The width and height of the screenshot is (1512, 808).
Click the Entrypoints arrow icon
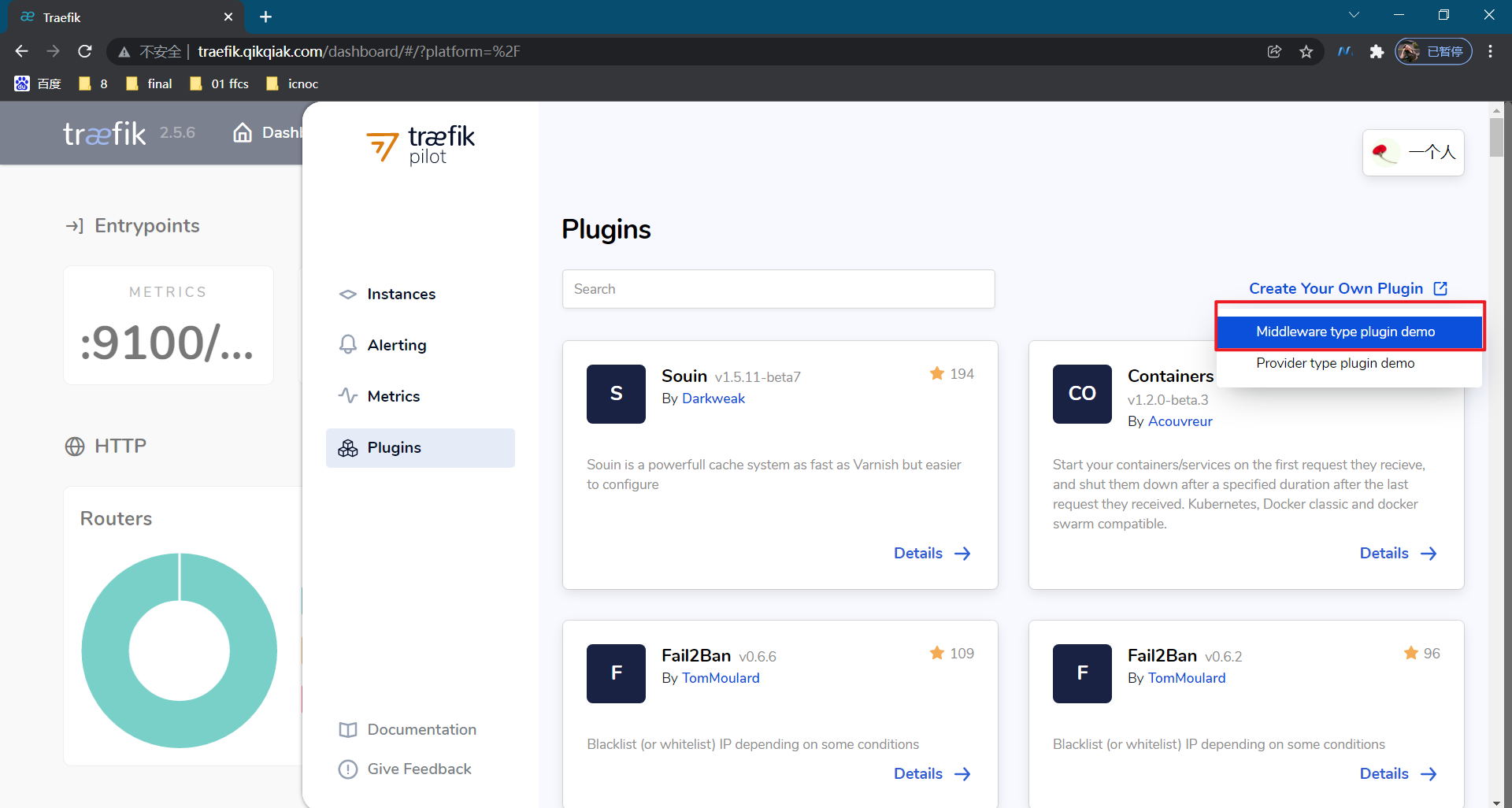point(75,226)
